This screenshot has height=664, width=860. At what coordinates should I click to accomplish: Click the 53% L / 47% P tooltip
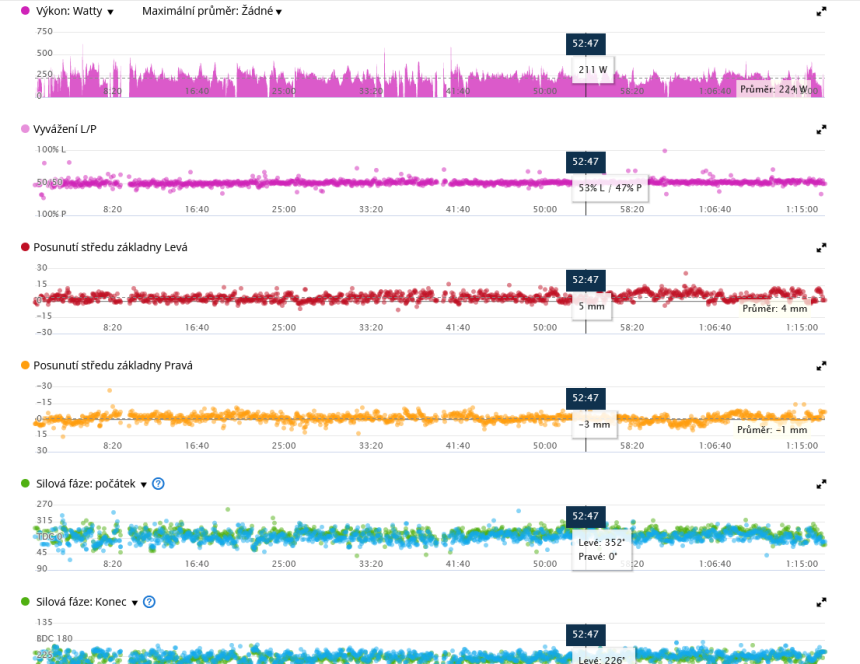click(610, 188)
